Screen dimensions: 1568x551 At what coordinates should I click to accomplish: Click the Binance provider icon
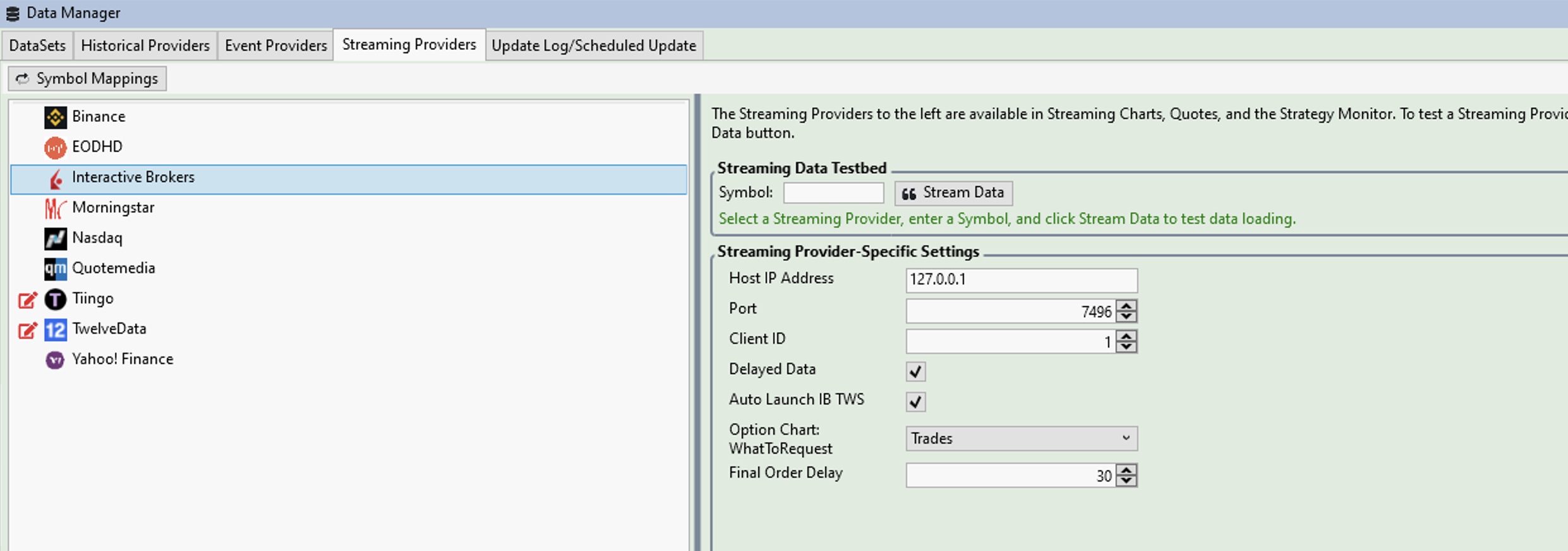click(x=55, y=117)
